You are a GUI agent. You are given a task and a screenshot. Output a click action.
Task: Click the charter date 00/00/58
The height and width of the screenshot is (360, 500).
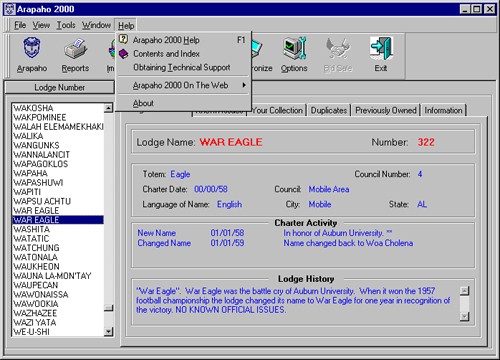click(211, 189)
